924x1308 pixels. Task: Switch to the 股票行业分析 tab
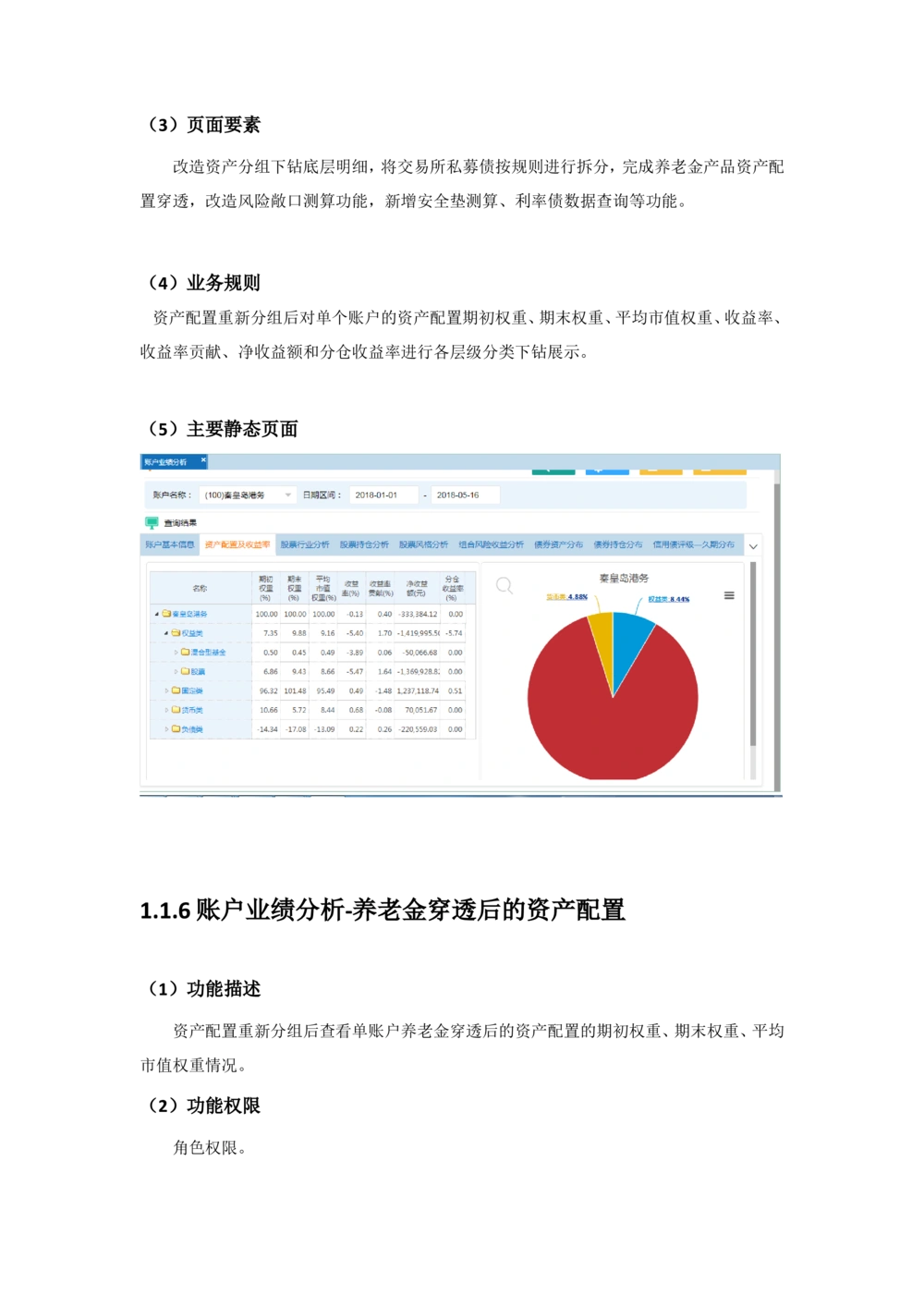[x=305, y=544]
